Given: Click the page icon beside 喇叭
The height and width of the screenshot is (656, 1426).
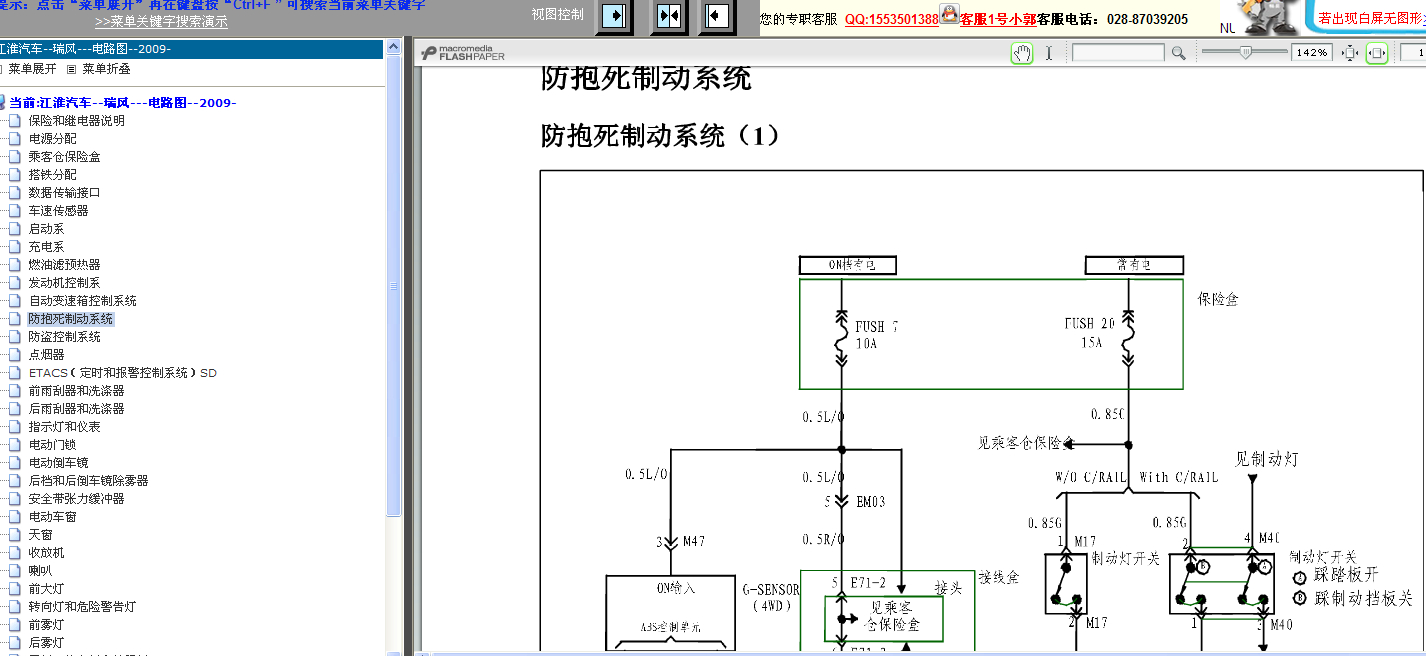Looking at the screenshot, I should pos(14,570).
